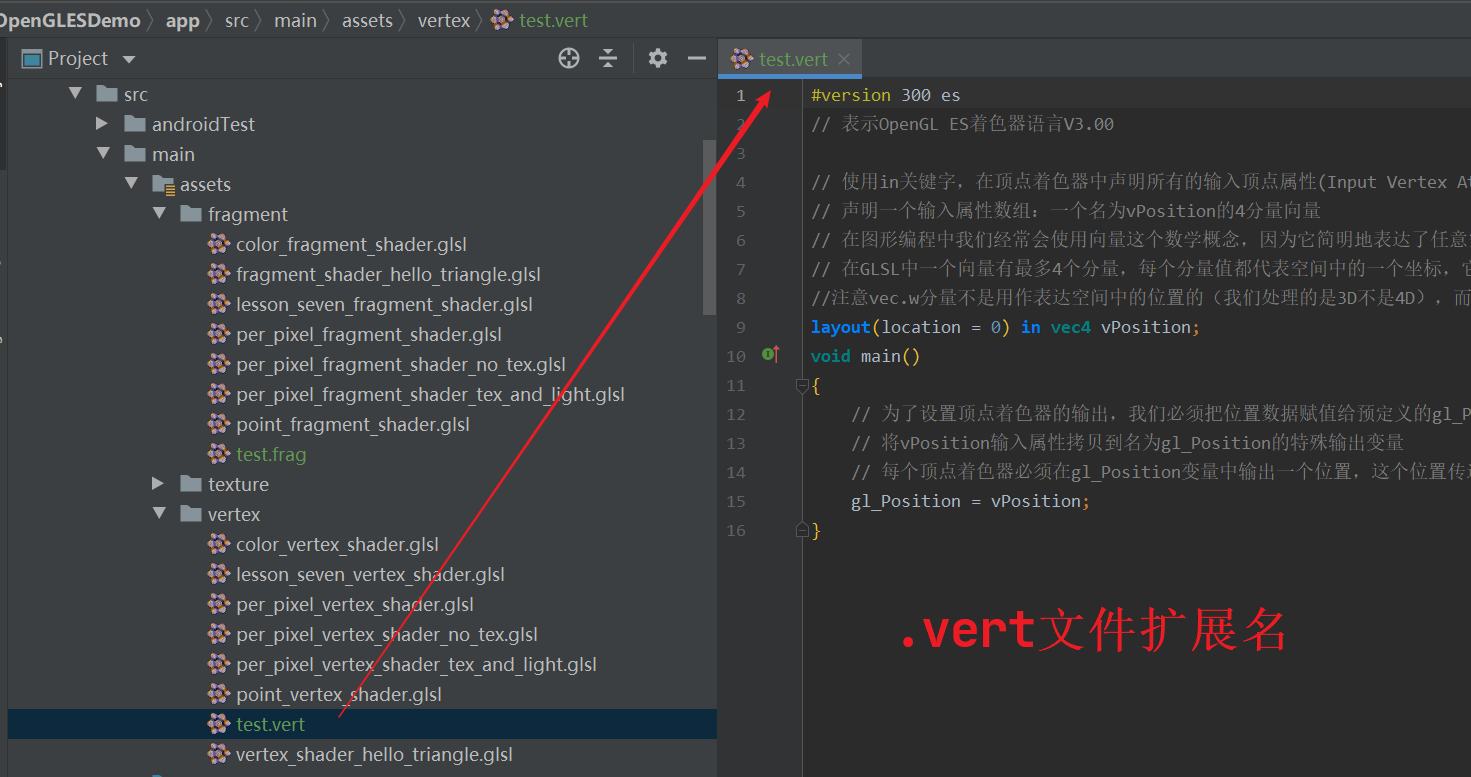Click the Project tool window icon beside 'Project'
Image resolution: width=1471 pixels, height=777 pixels.
(x=30, y=58)
